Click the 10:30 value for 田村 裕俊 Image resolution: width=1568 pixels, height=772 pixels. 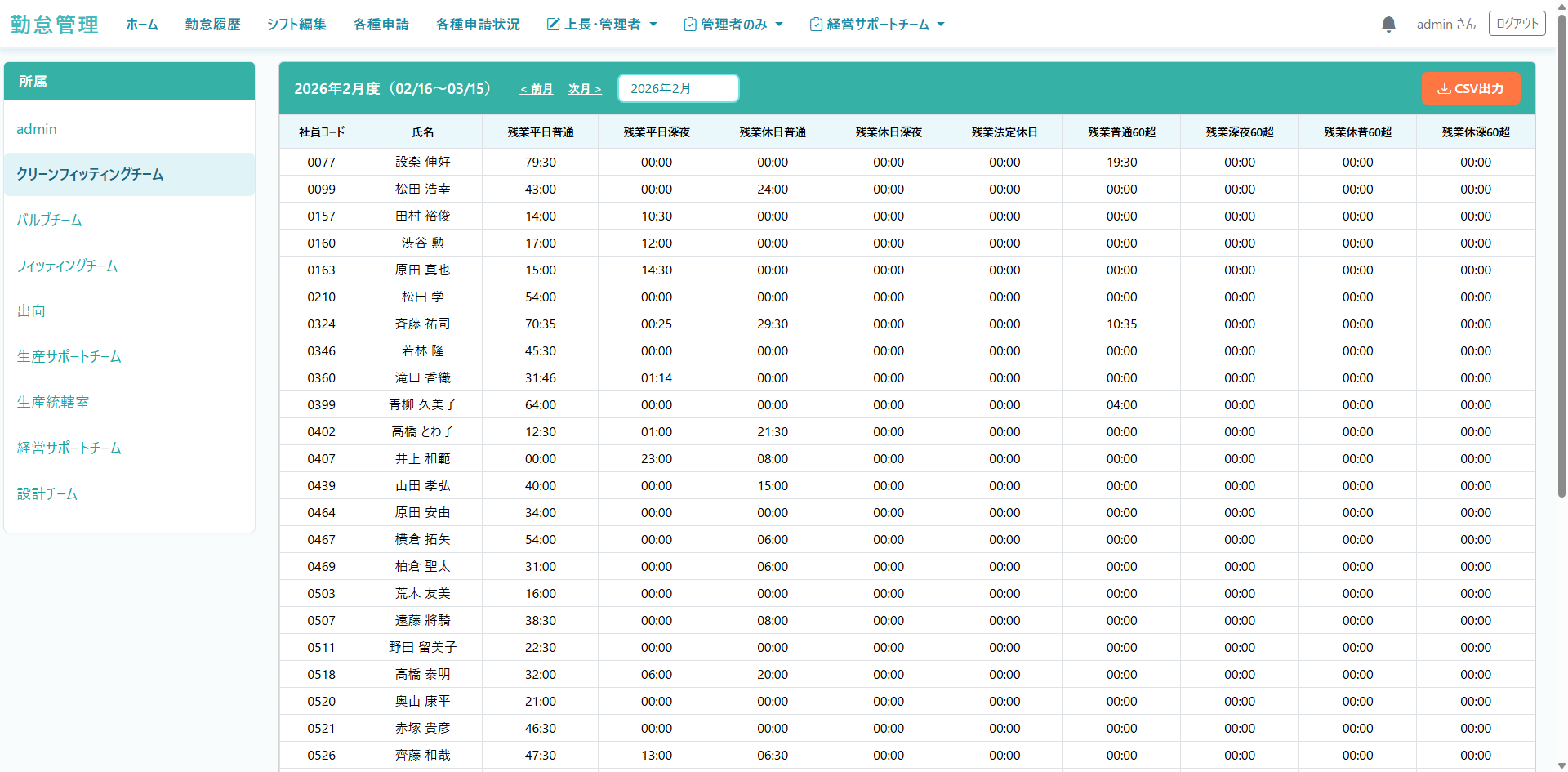(x=657, y=216)
